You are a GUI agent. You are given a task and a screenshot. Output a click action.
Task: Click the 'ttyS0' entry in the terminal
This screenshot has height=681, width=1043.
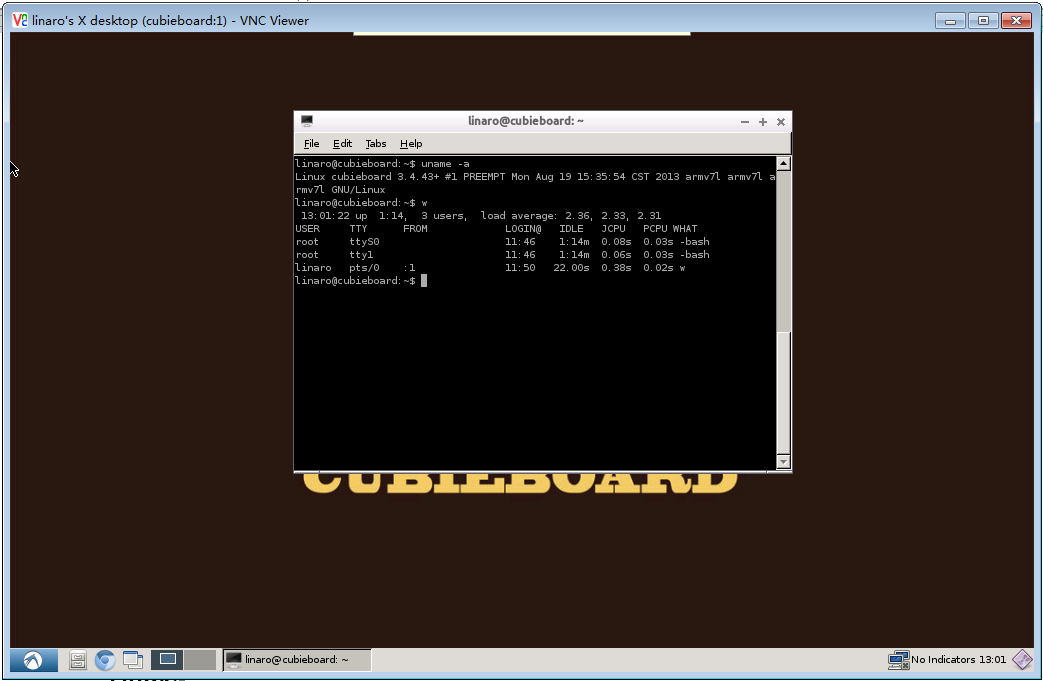pyautogui.click(x=364, y=241)
